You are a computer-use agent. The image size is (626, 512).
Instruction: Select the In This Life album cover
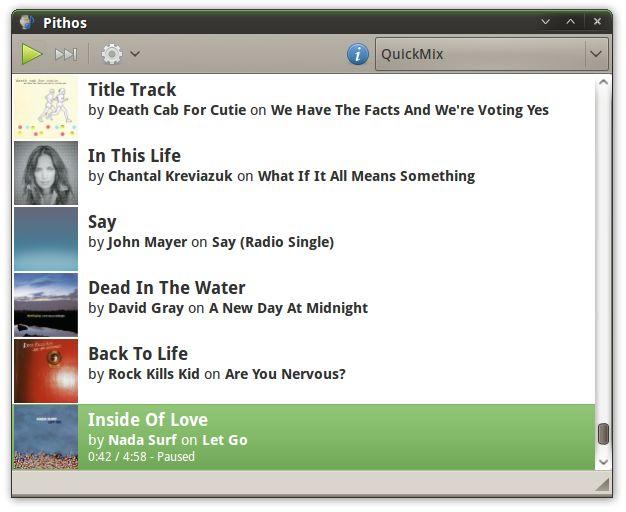pos(46,173)
